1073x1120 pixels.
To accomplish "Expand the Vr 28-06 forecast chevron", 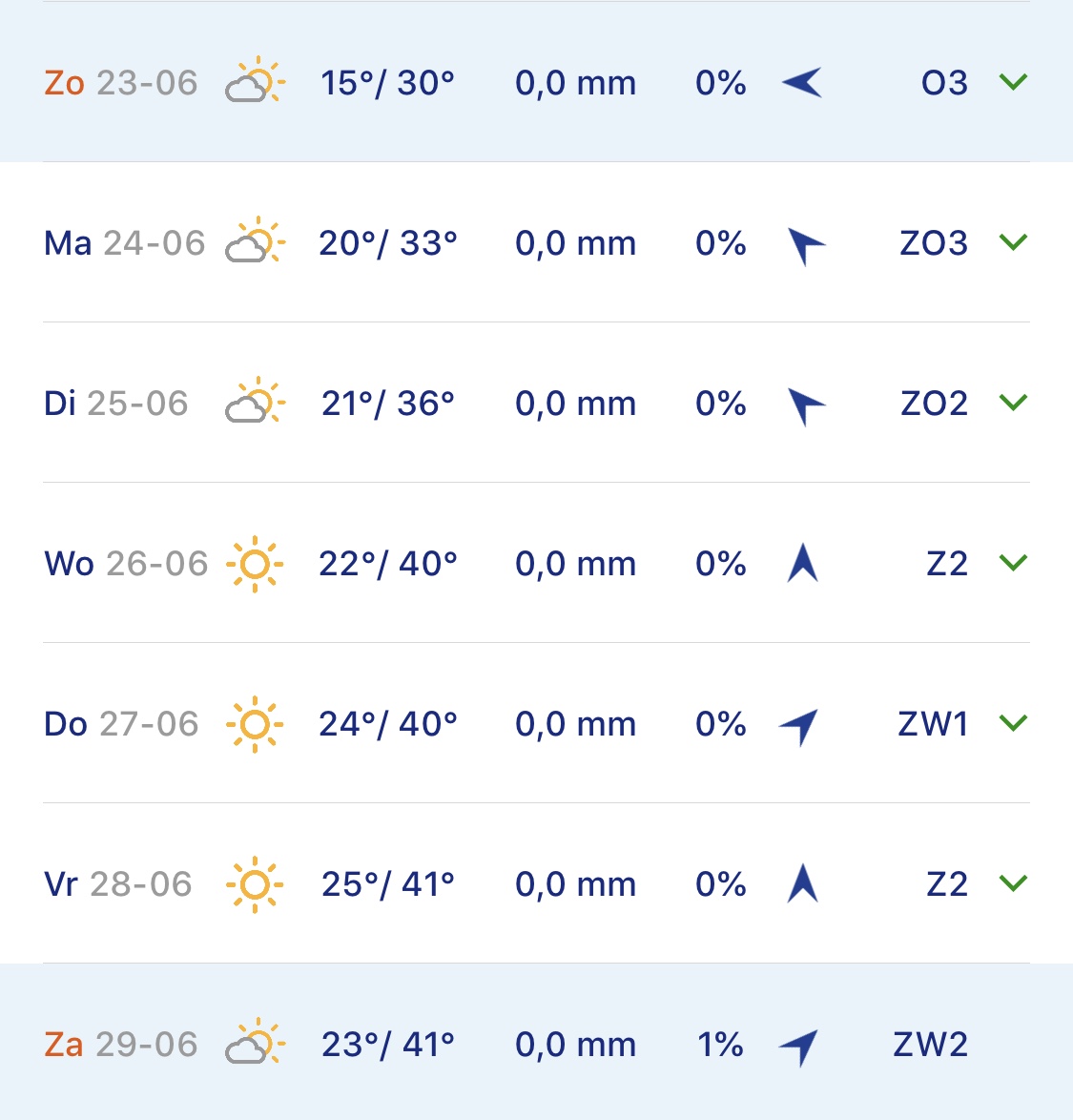I will [1013, 883].
